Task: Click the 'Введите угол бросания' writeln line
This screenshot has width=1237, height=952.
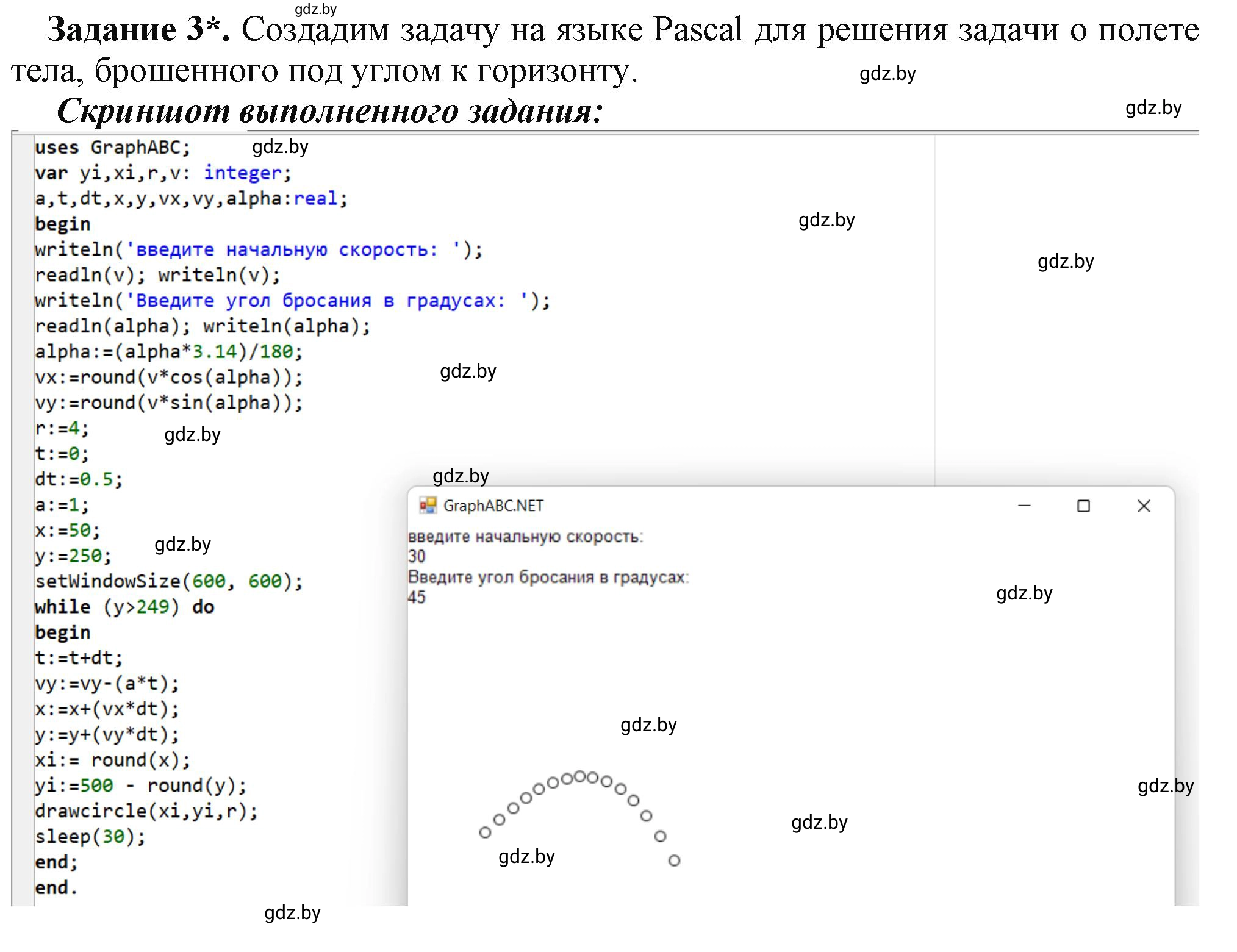Action: click(292, 301)
